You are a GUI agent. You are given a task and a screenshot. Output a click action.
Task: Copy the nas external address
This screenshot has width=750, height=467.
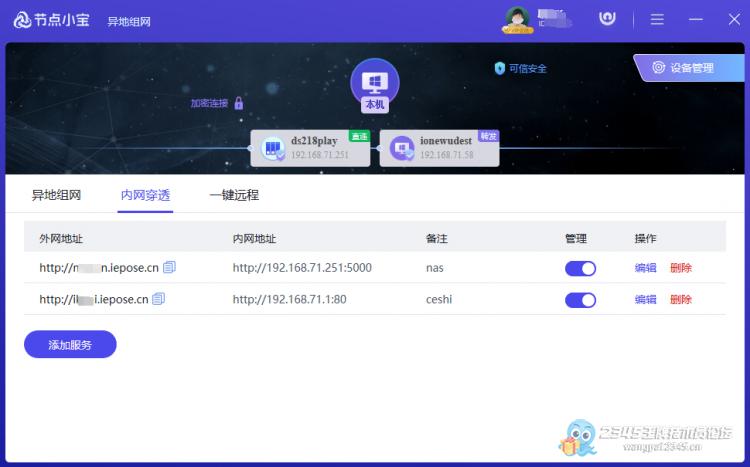[x=169, y=267]
